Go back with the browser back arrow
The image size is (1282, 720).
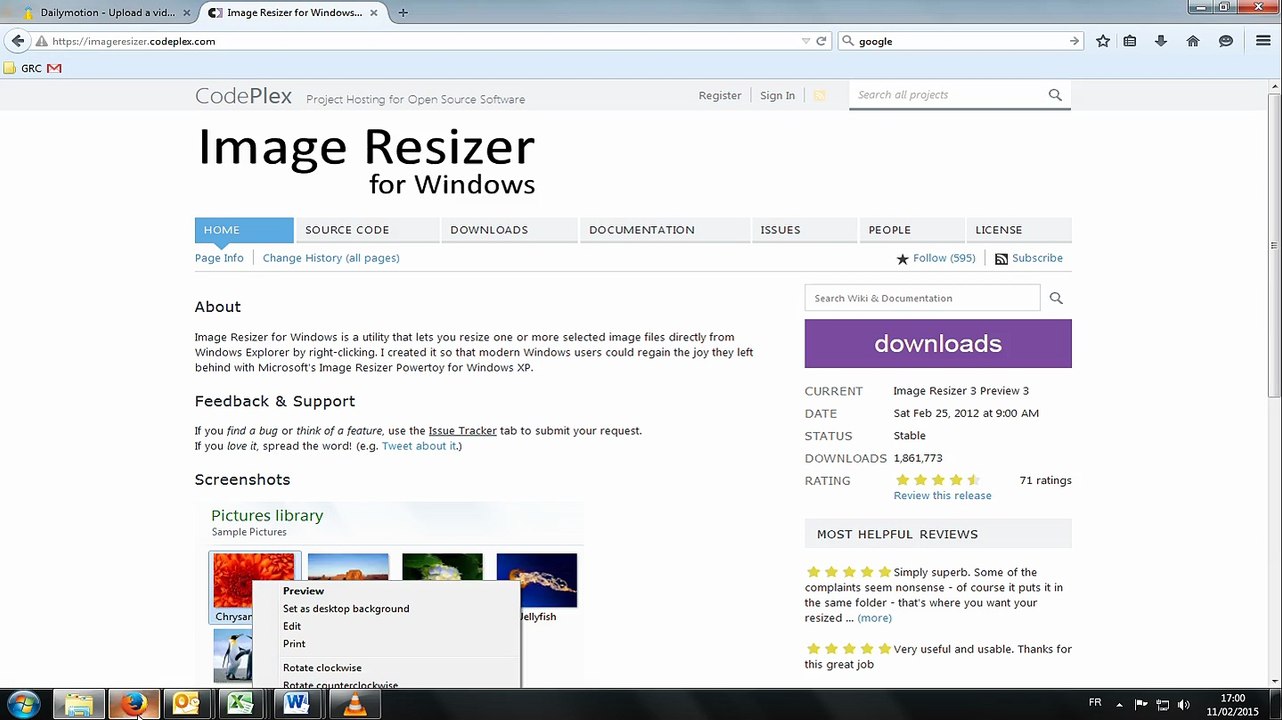(18, 41)
